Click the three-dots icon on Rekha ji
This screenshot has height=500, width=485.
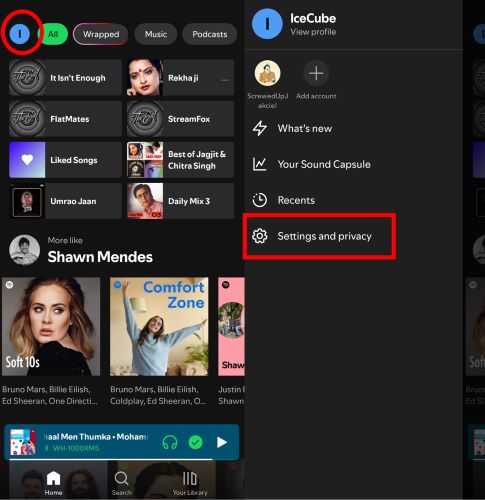point(225,80)
